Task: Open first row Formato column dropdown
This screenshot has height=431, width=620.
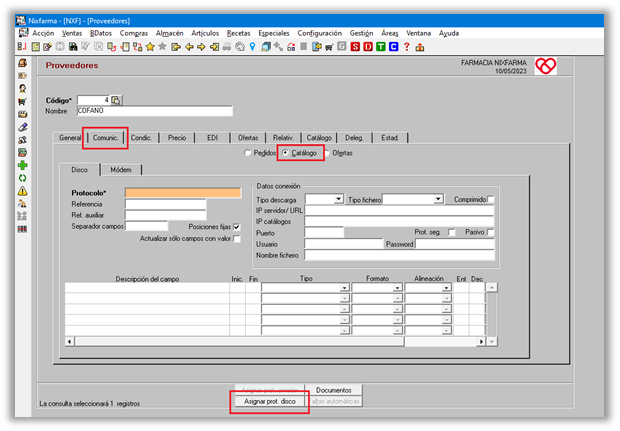Action: pos(397,288)
